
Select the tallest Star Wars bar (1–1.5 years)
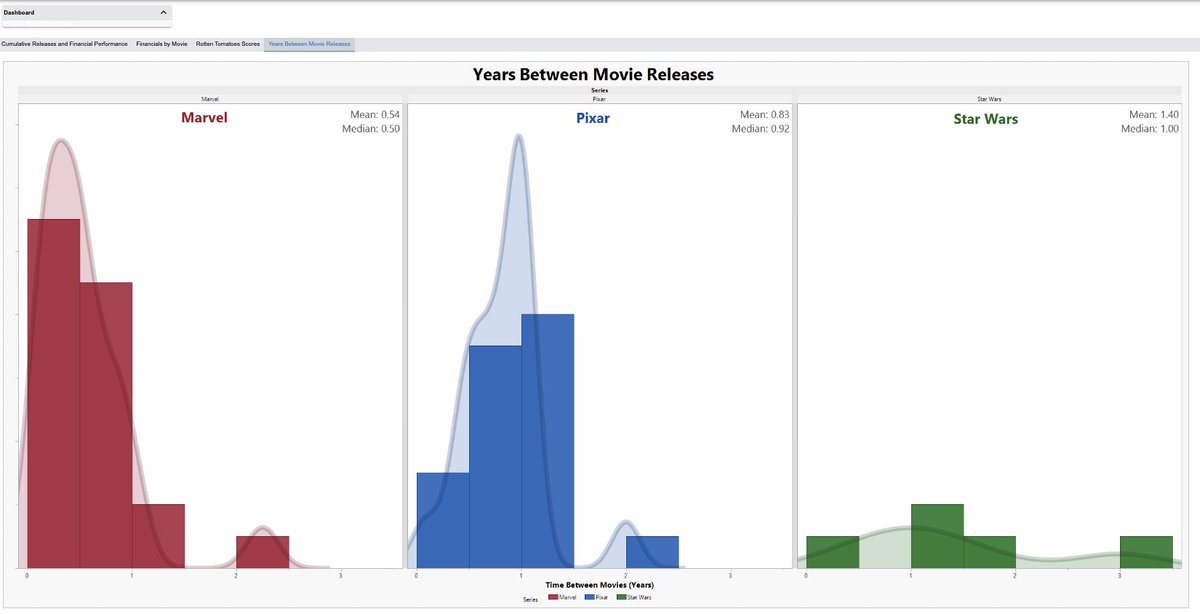pos(937,536)
